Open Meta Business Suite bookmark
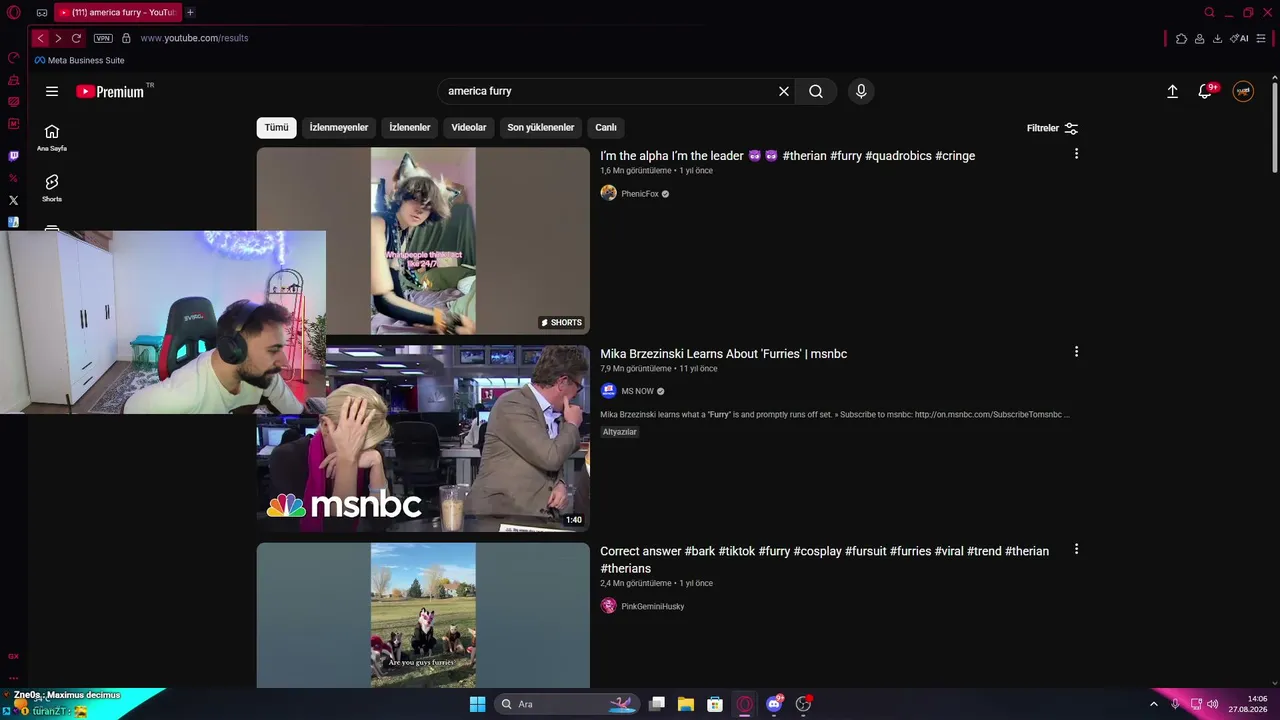Screen dimensions: 1280x720 (x=80, y=61)
